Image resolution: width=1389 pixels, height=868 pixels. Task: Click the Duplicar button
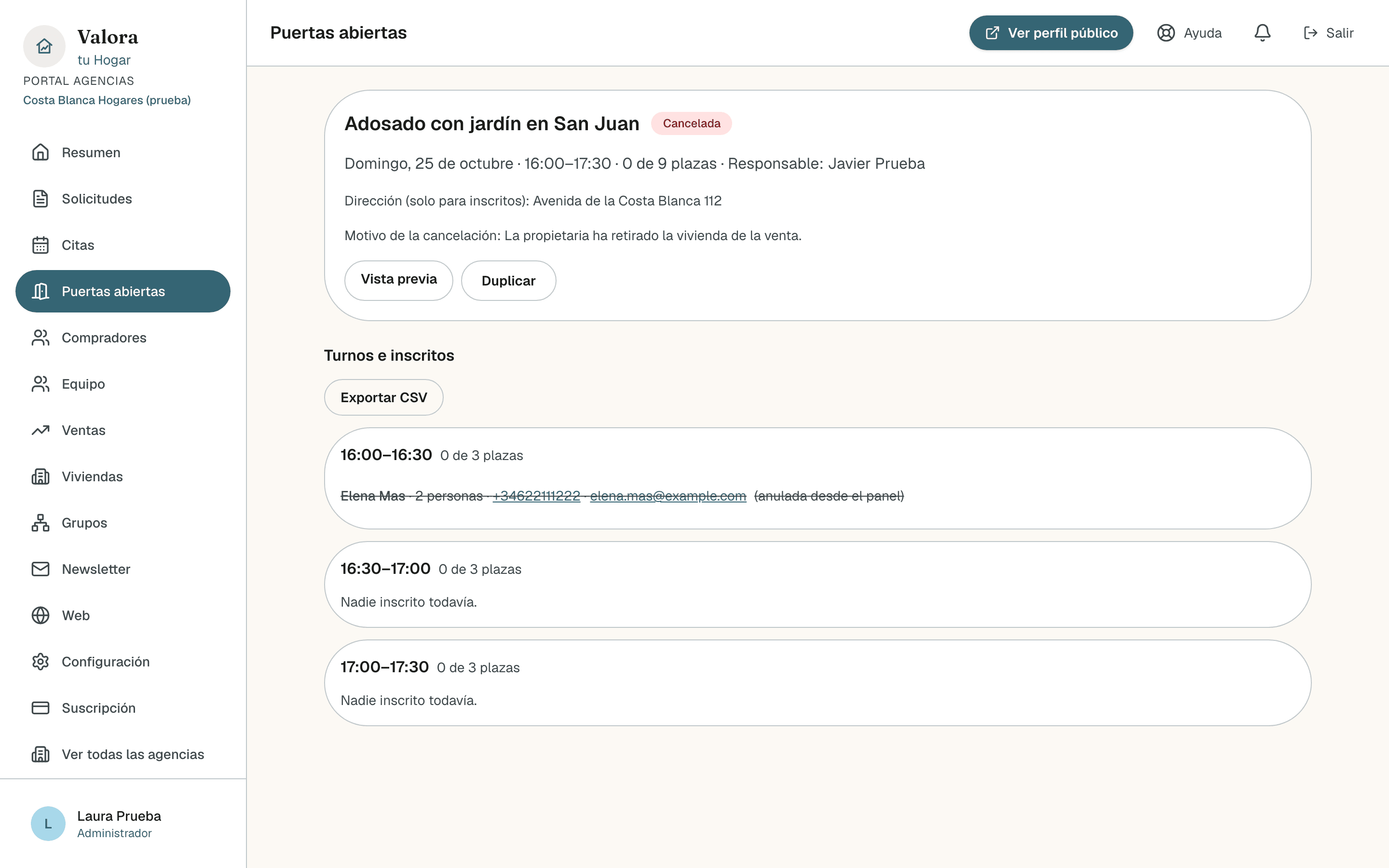pyautogui.click(x=508, y=280)
